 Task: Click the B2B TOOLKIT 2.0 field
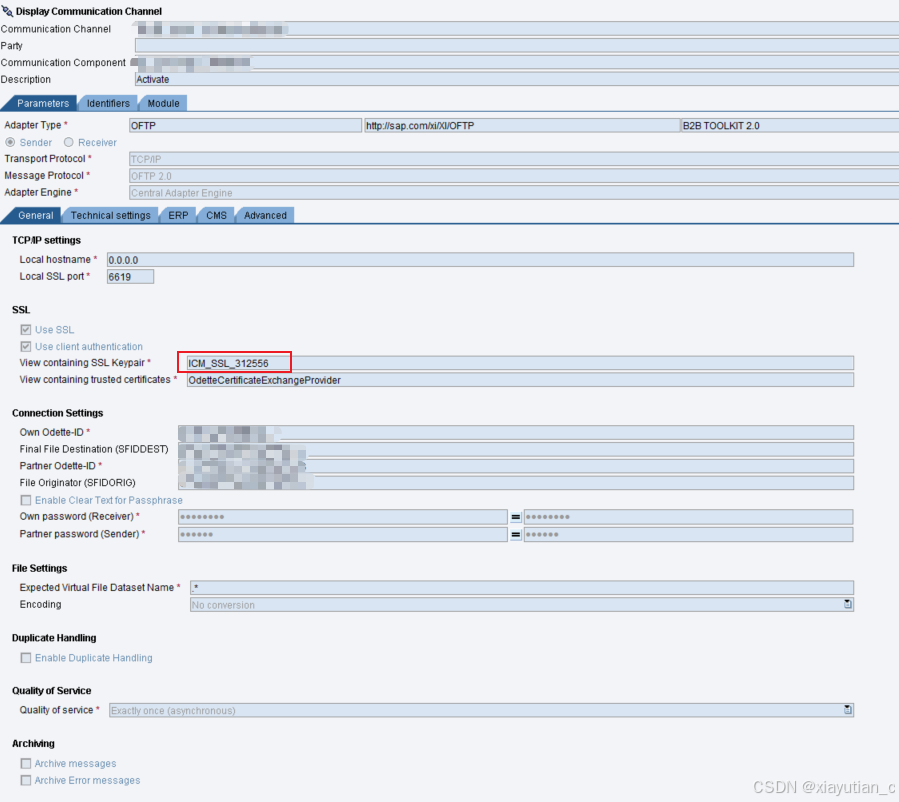tap(790, 126)
